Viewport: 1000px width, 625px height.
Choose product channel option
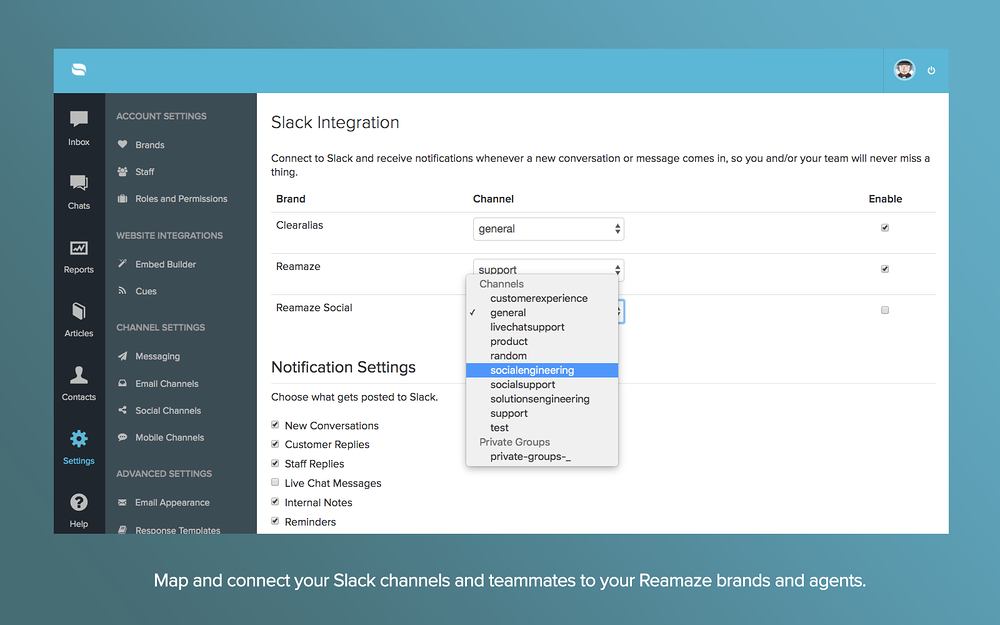[x=542, y=341]
